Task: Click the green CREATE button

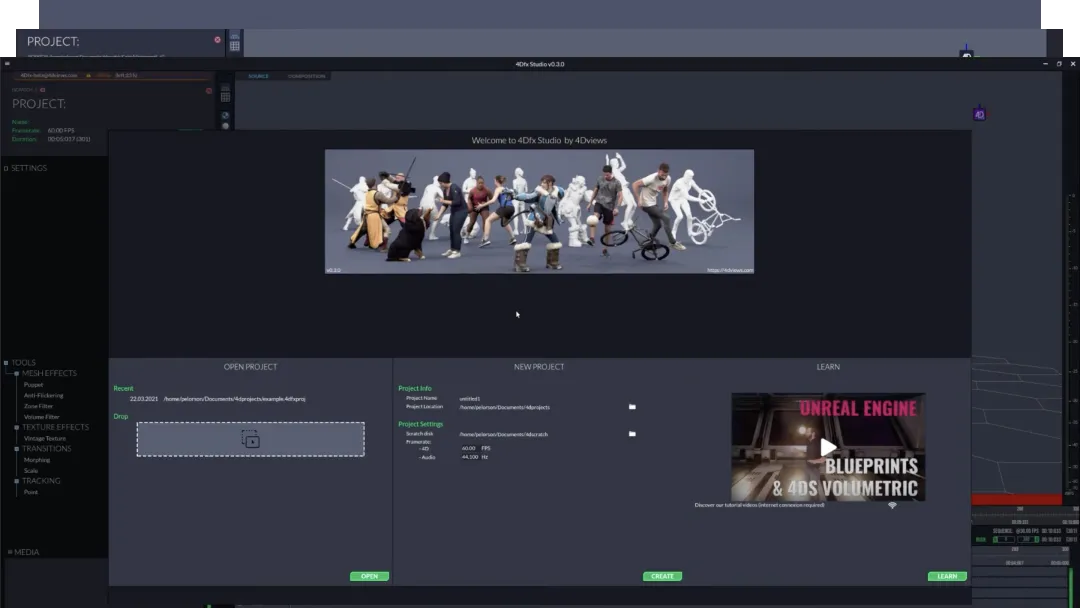Action: (662, 576)
